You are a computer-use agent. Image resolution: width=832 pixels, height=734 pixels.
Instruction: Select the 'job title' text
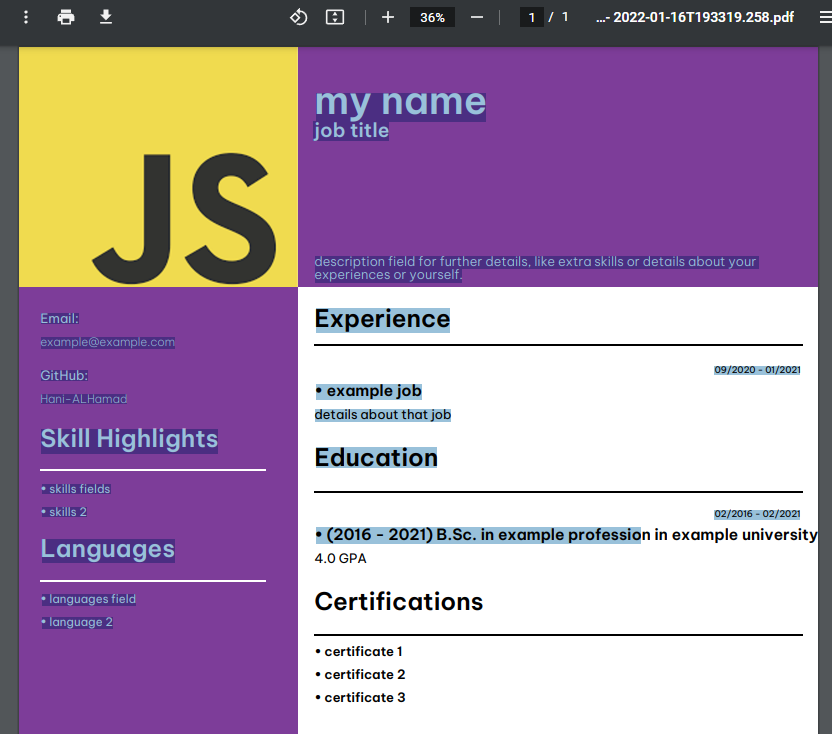tap(351, 131)
